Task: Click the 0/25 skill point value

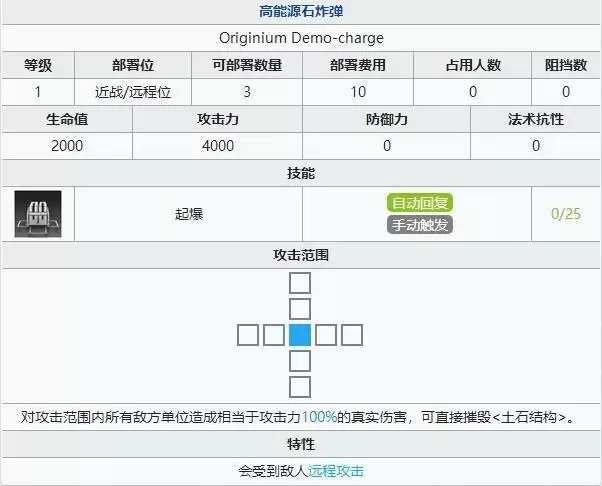Action: (x=565, y=214)
